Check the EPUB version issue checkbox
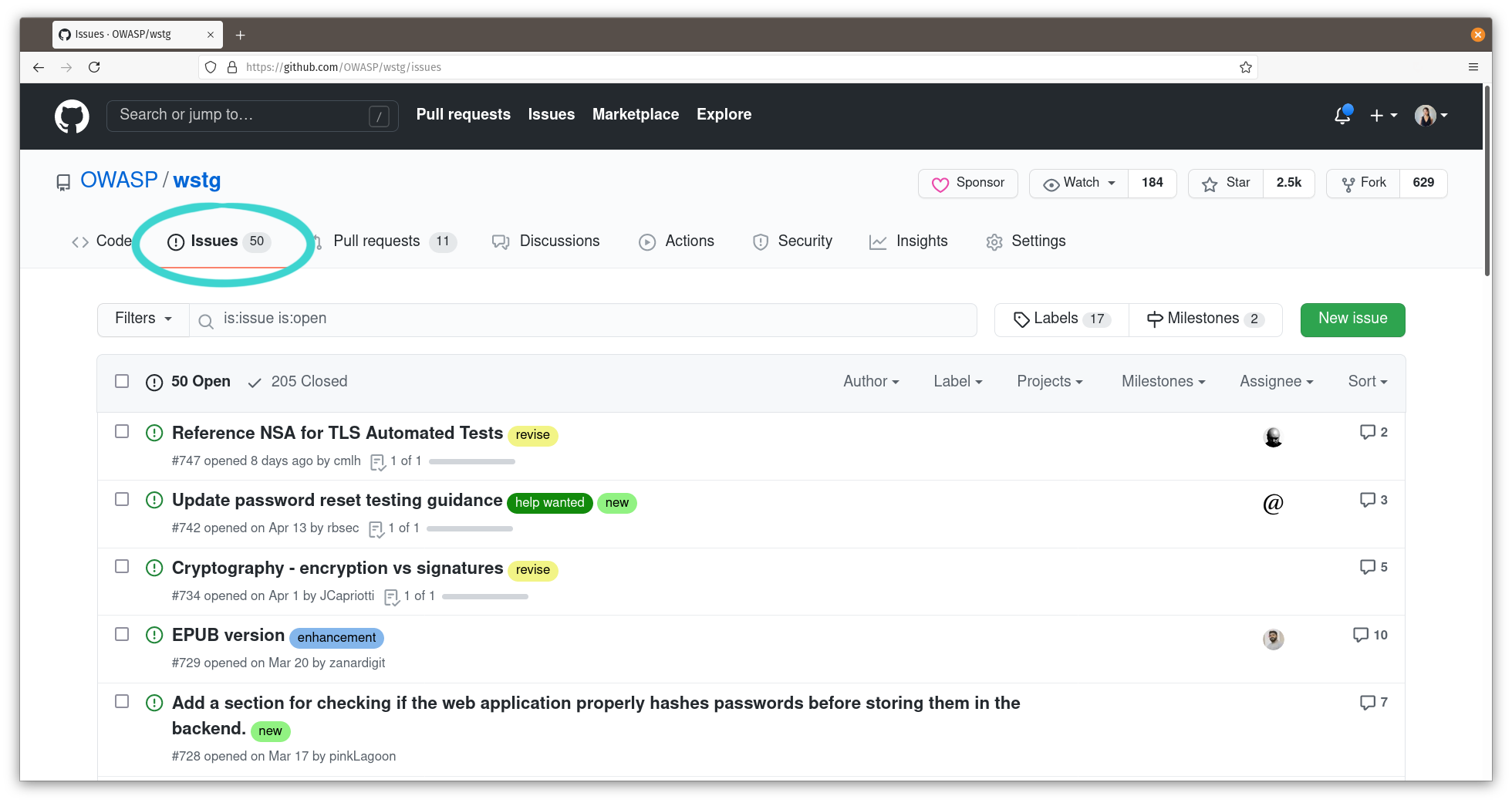Screen dimensions: 1512x803 pyautogui.click(x=122, y=634)
